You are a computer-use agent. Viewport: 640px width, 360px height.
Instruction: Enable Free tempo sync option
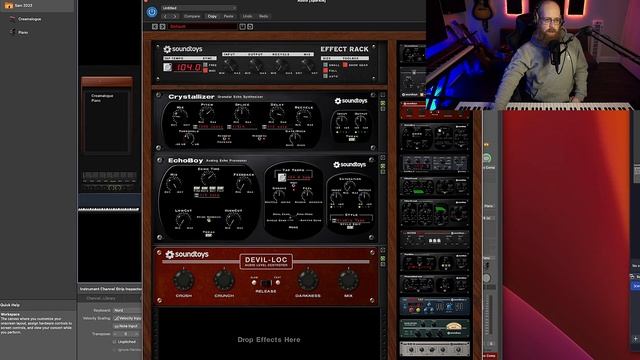pos(206,65)
